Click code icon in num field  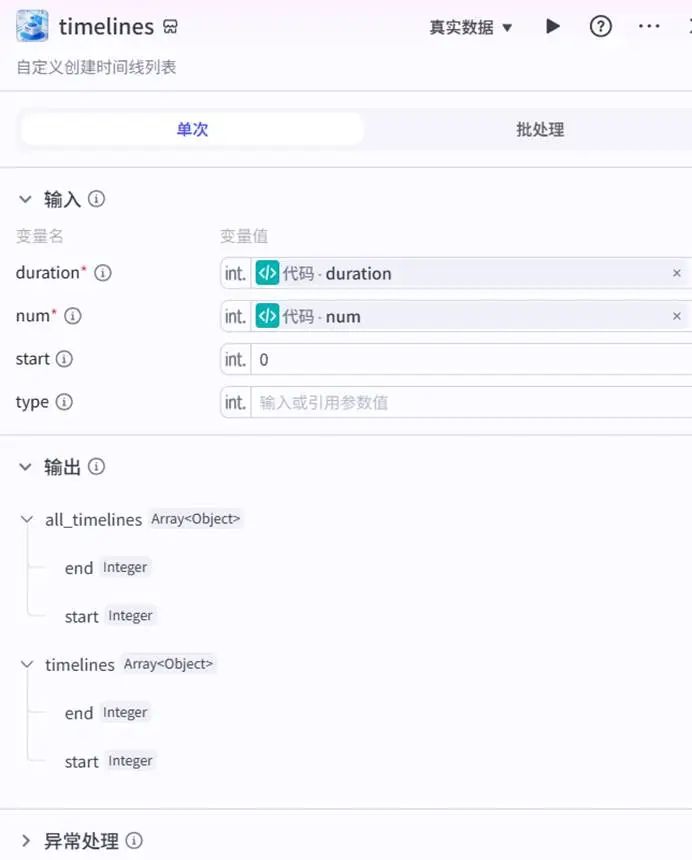[x=268, y=316]
